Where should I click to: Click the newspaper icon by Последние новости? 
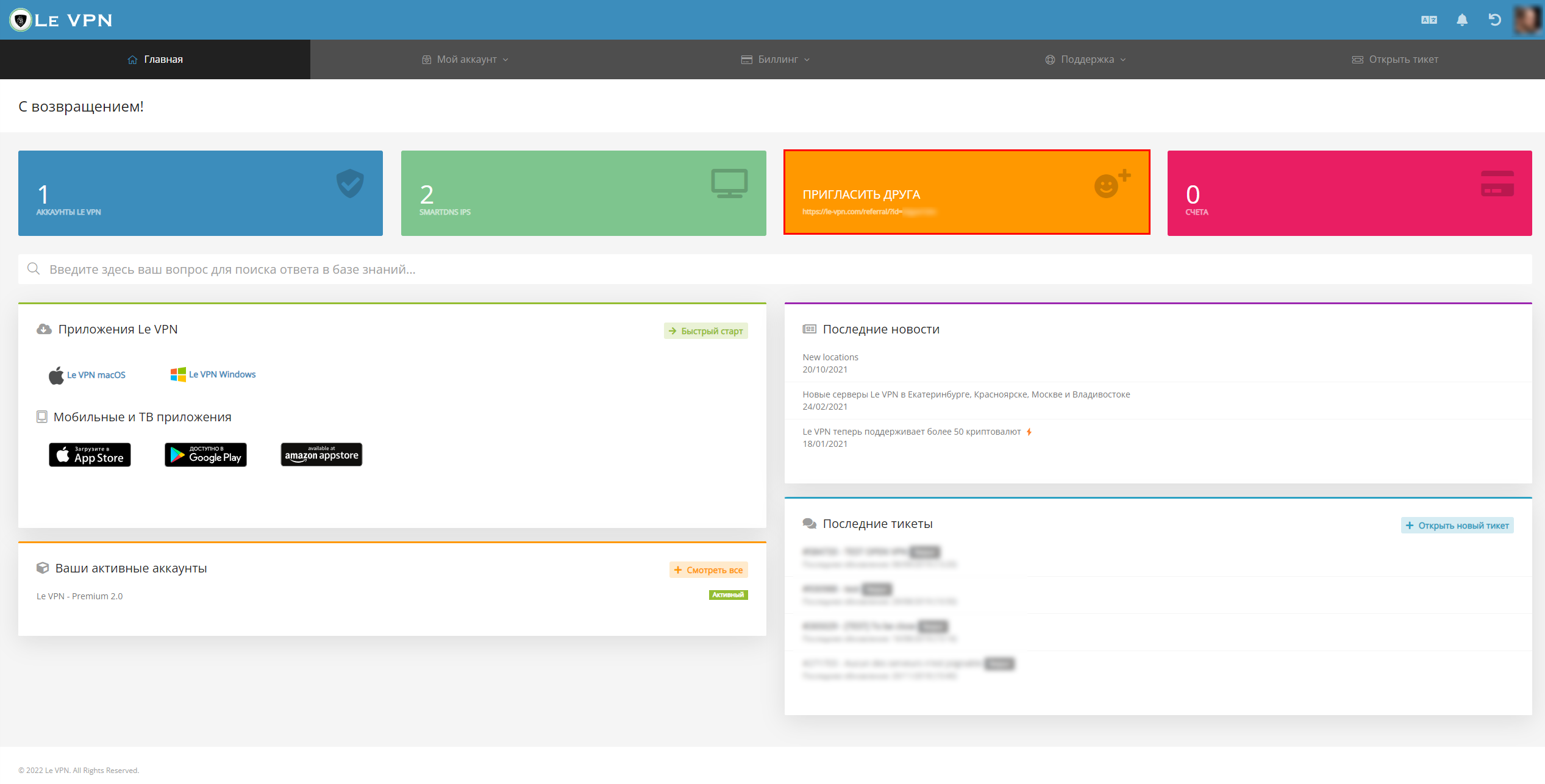pos(809,329)
